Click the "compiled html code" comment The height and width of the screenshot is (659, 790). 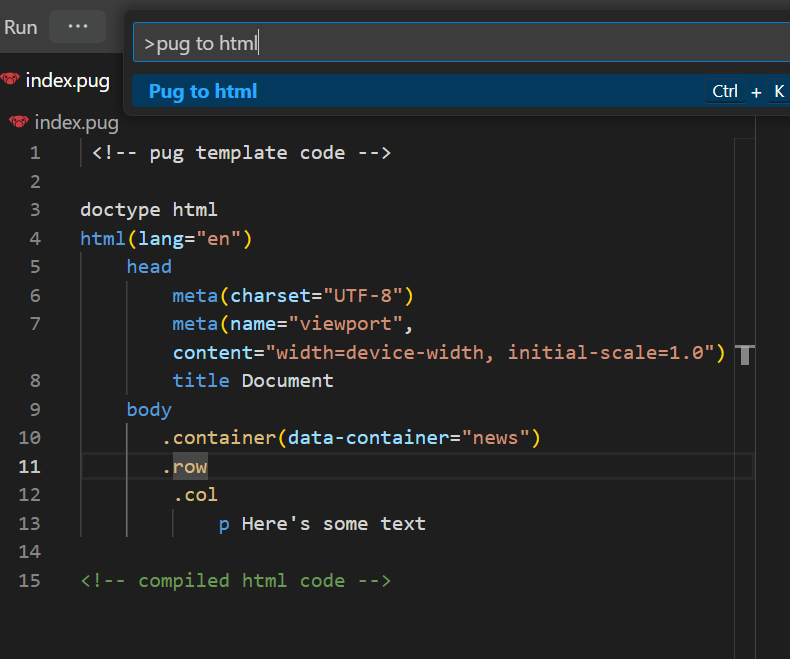click(x=236, y=581)
